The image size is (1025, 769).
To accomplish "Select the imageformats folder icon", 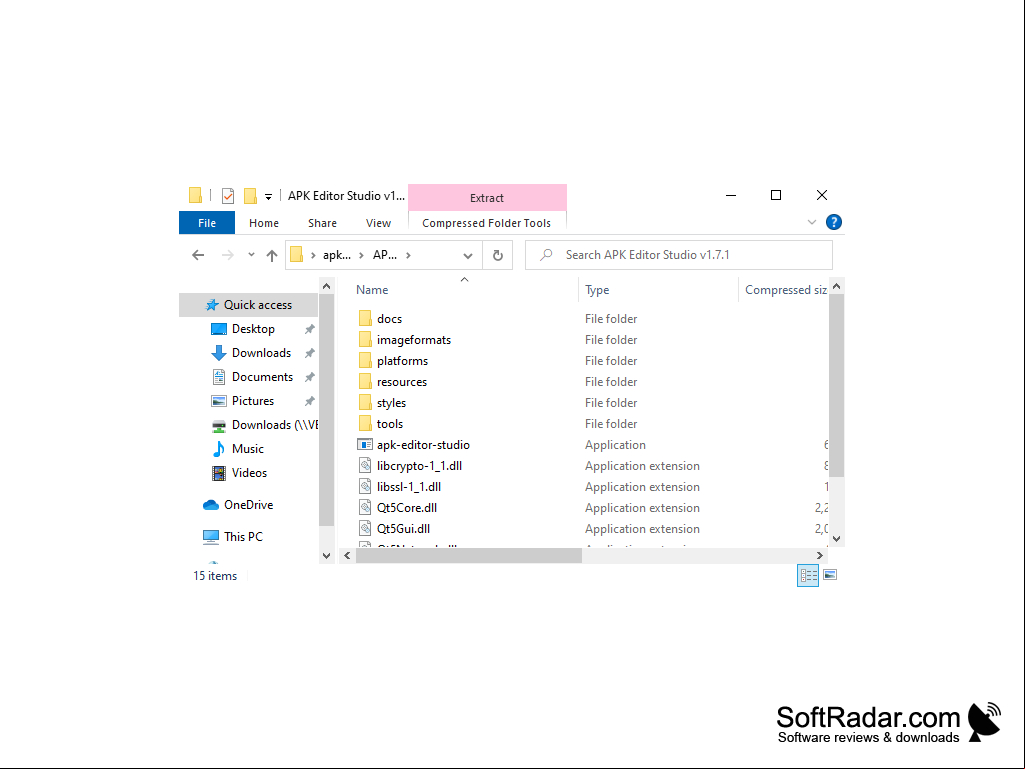I will [365, 339].
